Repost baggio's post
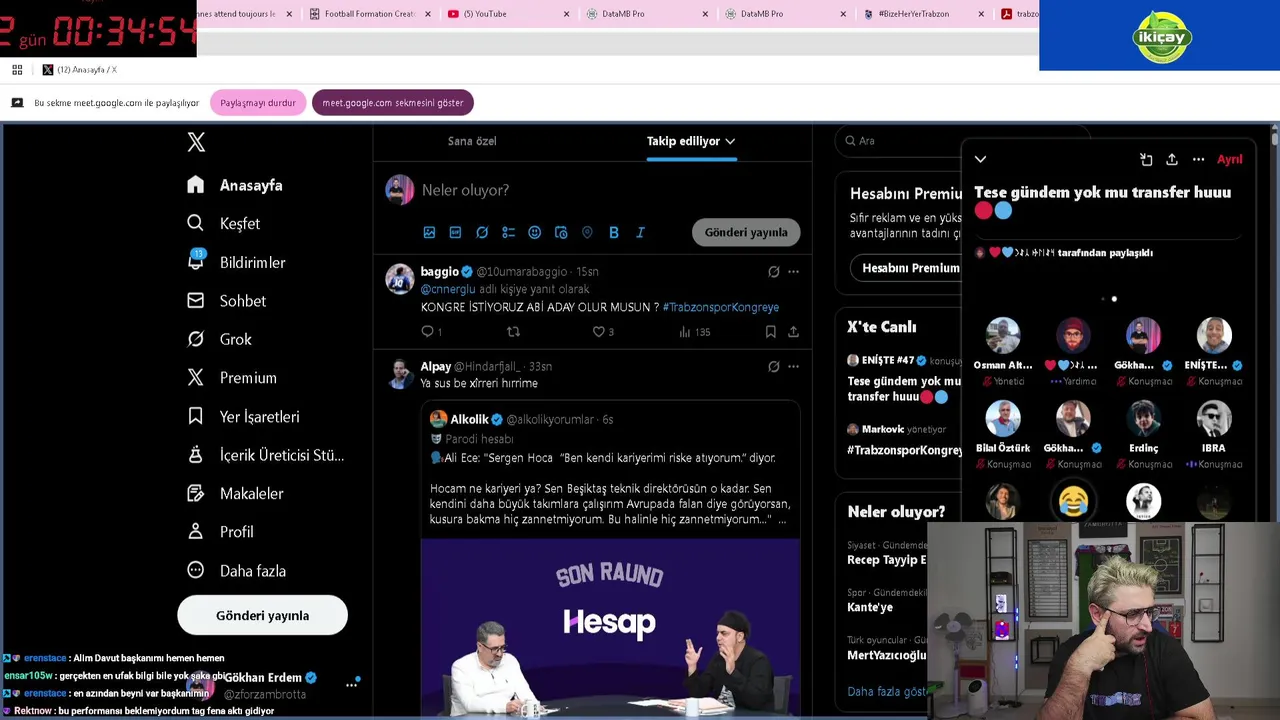Screen dimensions: 1280x720 coord(513,331)
